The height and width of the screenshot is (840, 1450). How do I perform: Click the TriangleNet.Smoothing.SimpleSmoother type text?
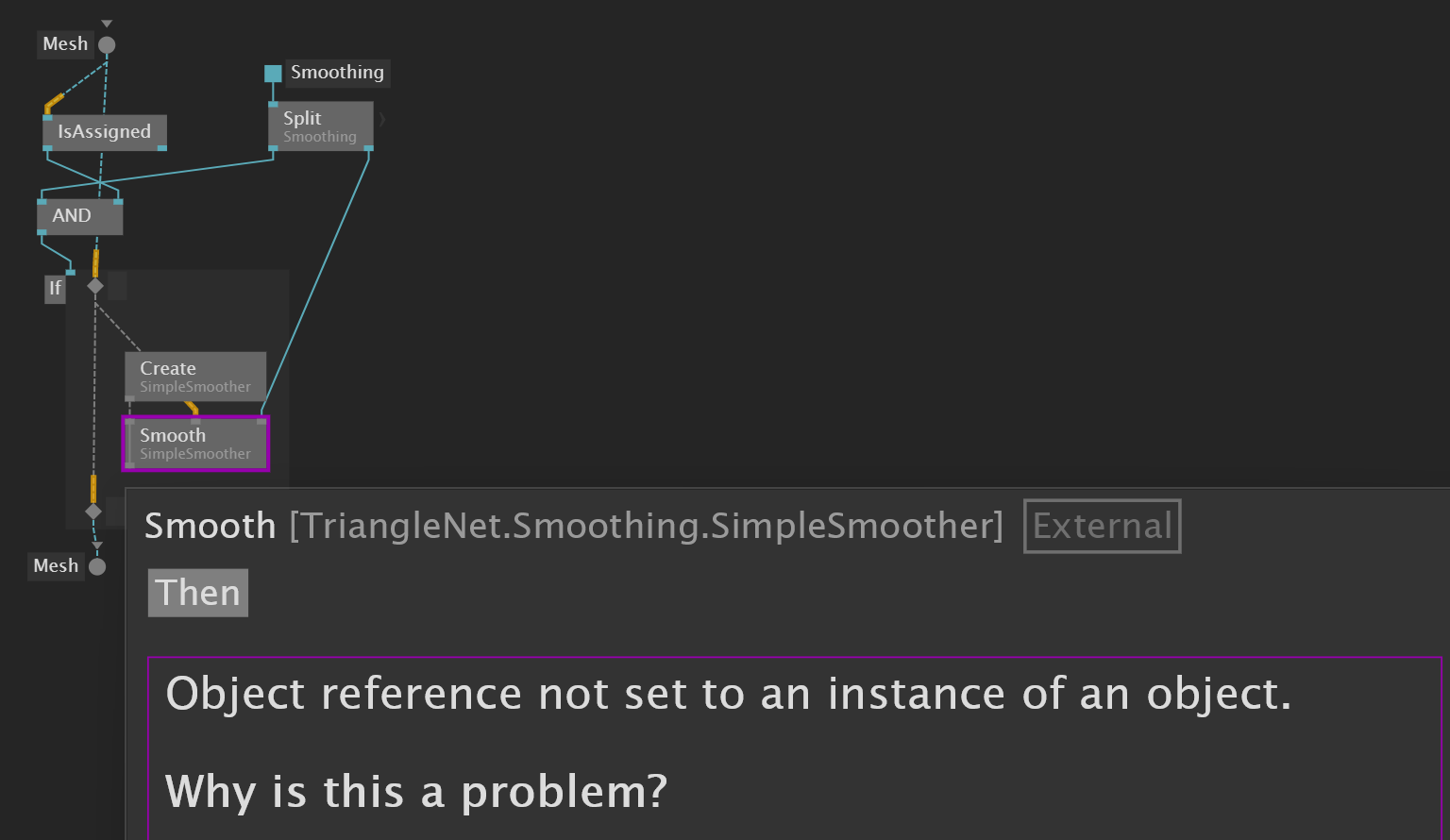tap(647, 526)
